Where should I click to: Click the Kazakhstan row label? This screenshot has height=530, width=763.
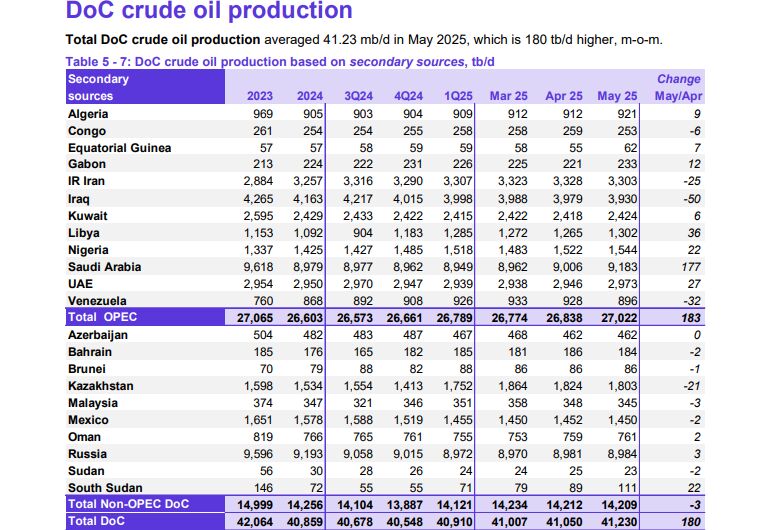(x=101, y=385)
